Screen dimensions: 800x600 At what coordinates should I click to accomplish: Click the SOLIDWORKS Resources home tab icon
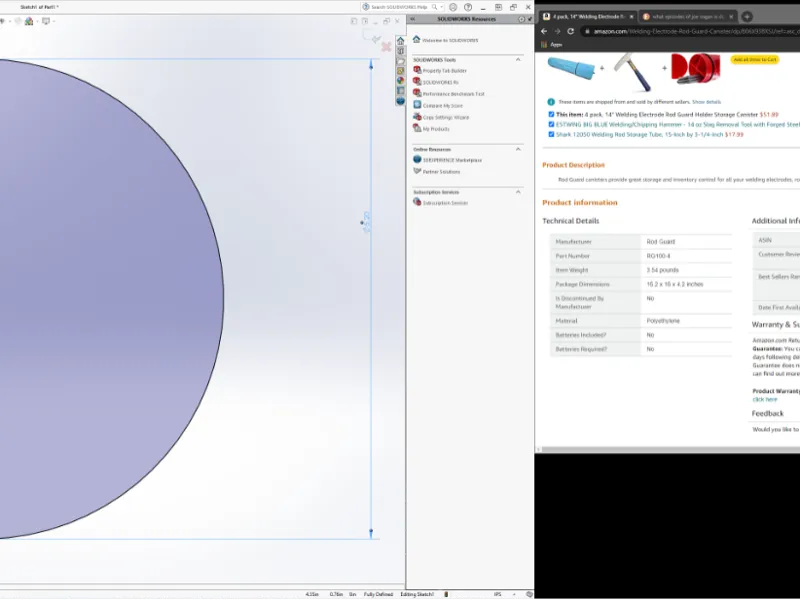401,41
